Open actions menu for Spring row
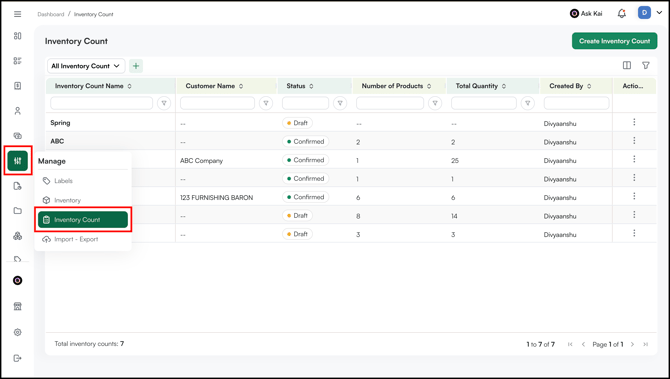 [x=634, y=122]
